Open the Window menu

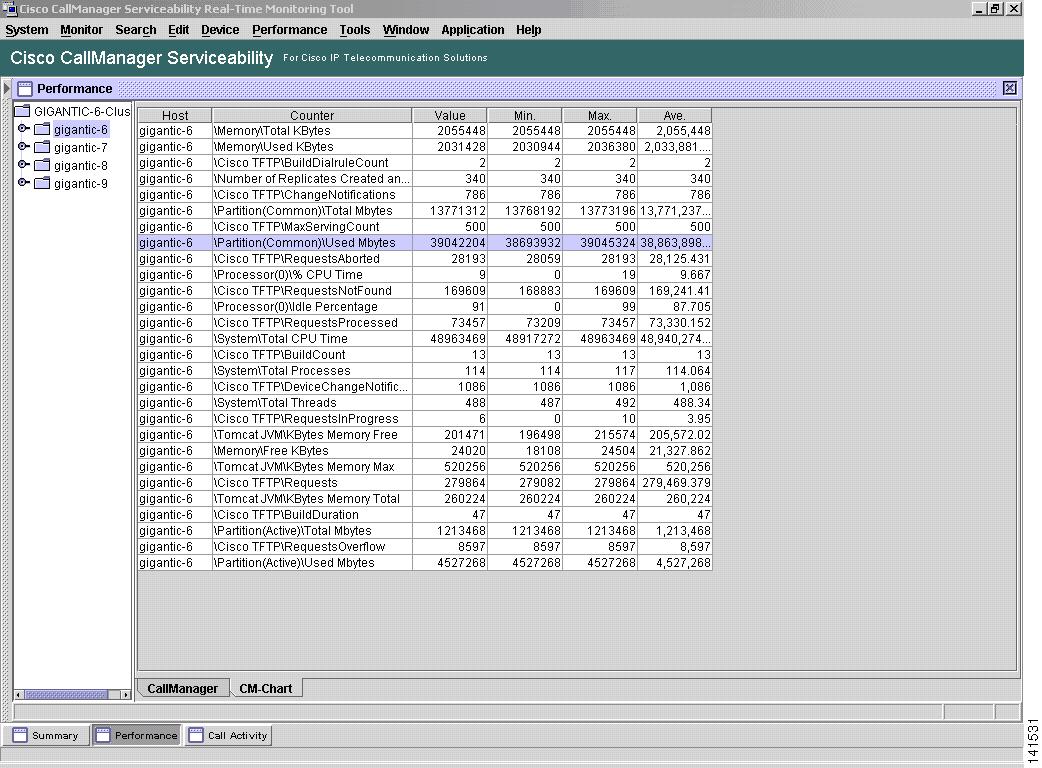[405, 30]
